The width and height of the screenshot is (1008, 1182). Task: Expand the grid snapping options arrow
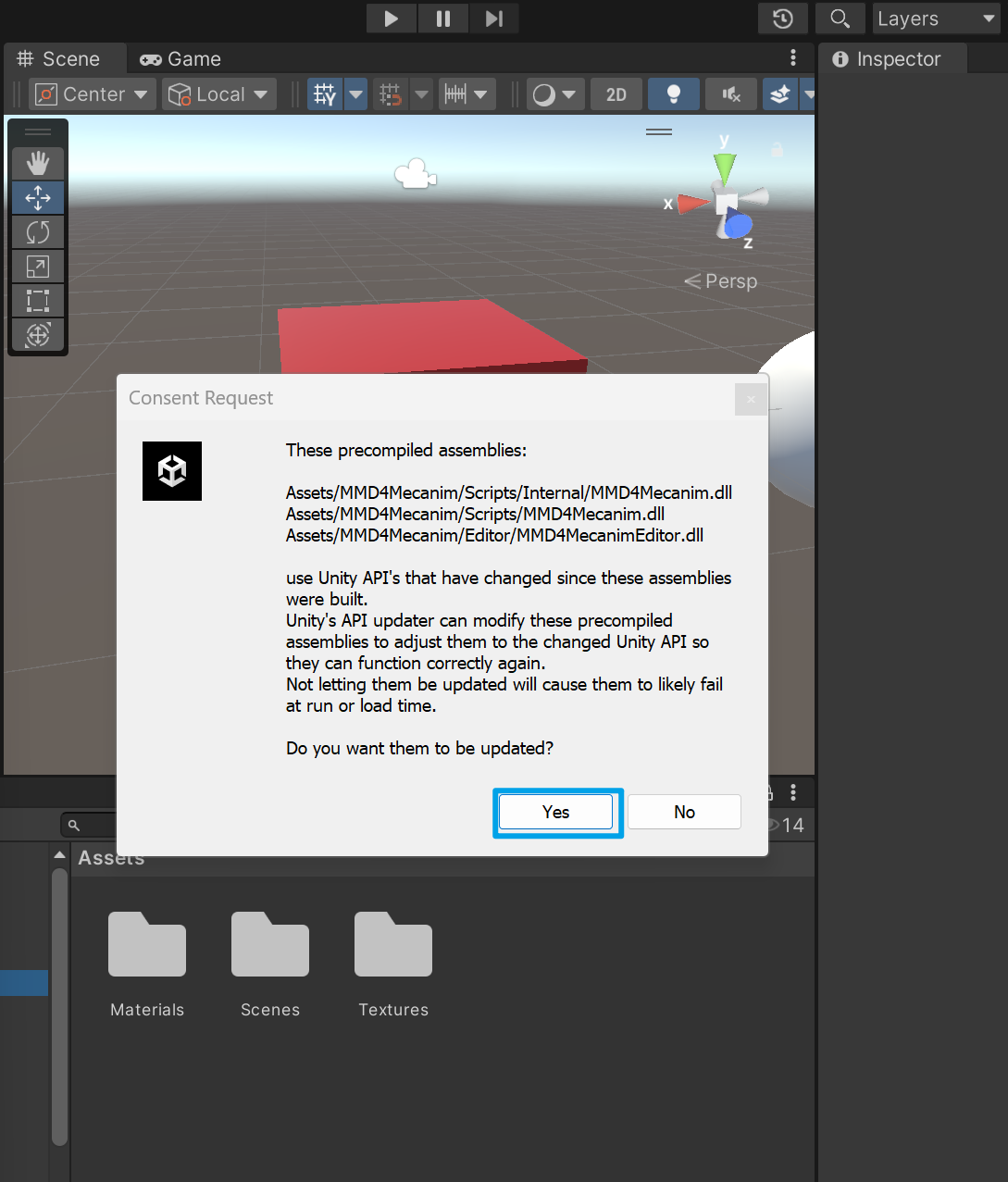(421, 94)
